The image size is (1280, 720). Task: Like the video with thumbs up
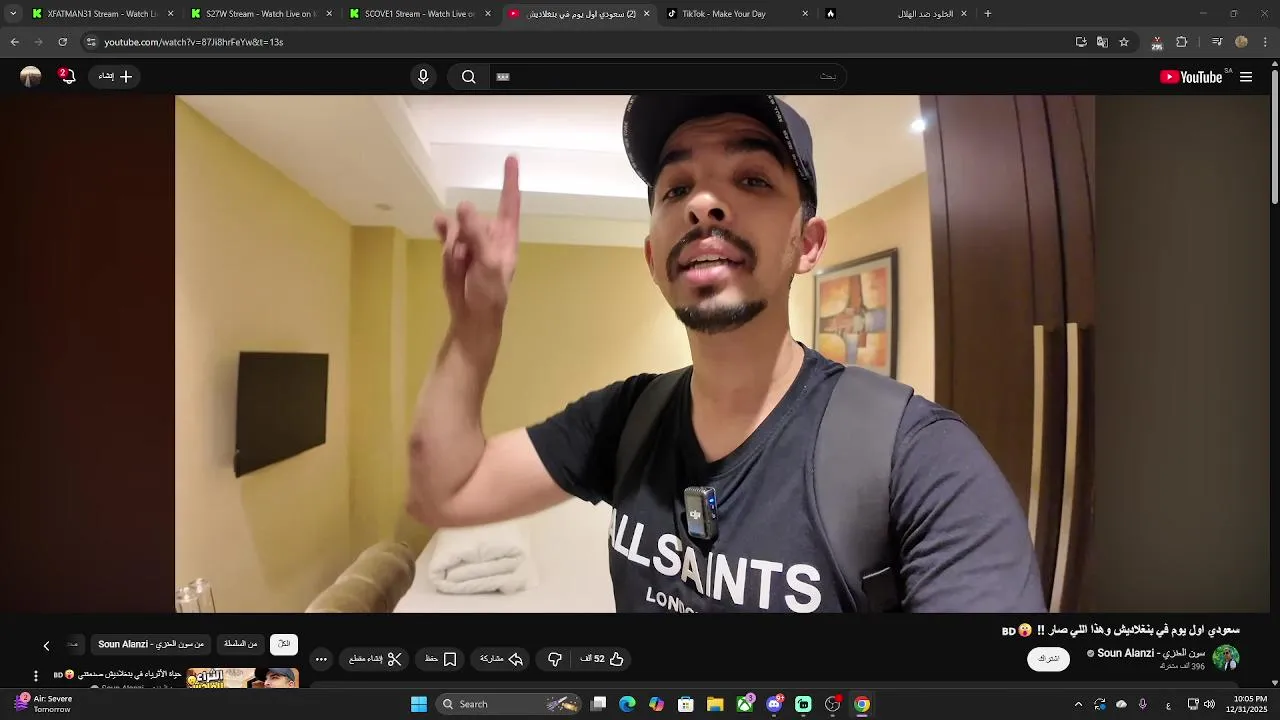602,659
